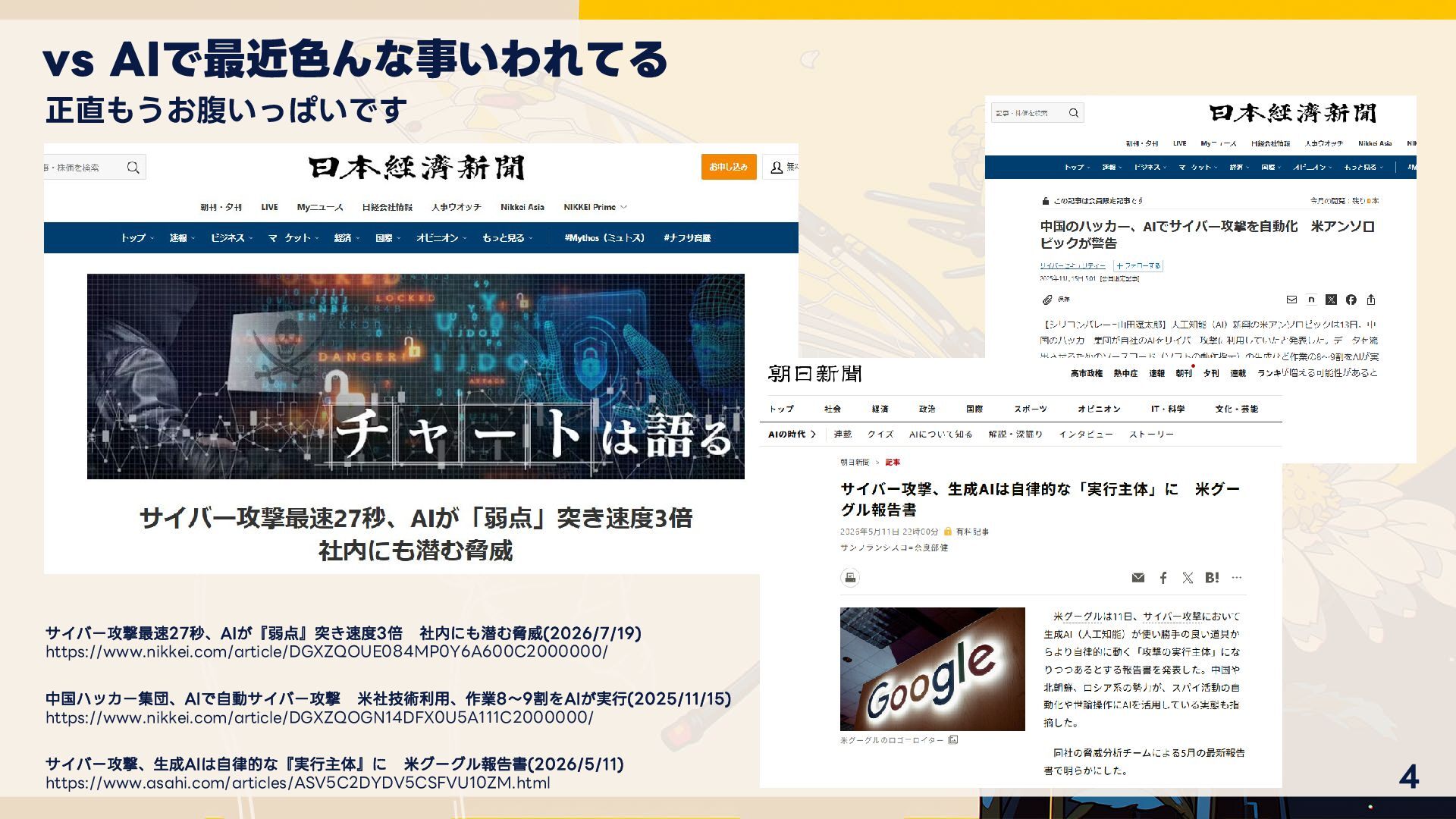Open 日経会社情報 in the large Nikkei page
Image resolution: width=1456 pixels, height=819 pixels.
[388, 207]
